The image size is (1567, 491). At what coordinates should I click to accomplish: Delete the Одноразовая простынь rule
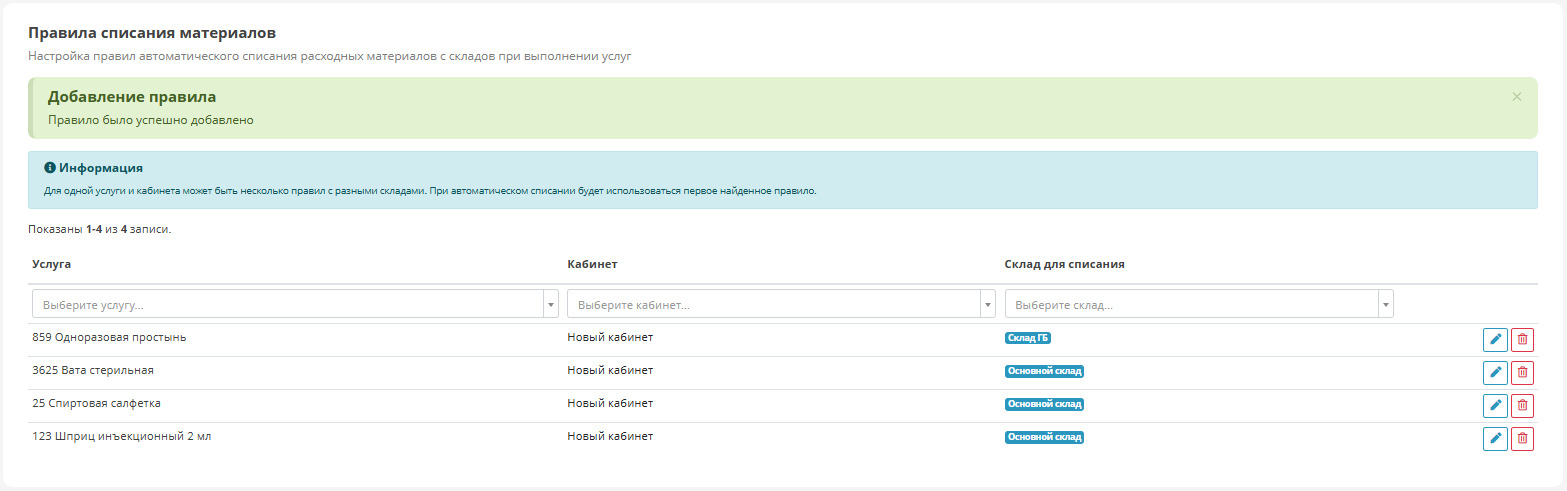(x=1522, y=339)
